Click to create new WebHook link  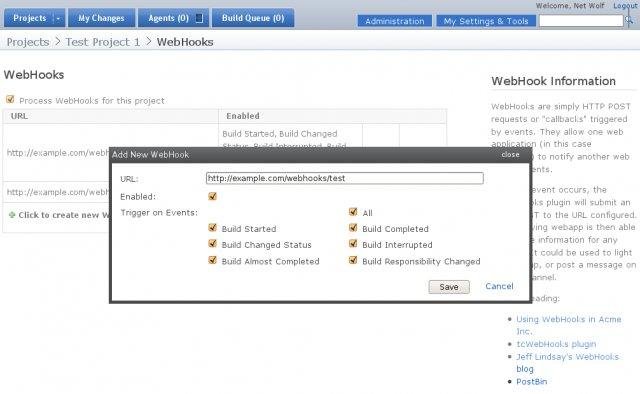(64, 215)
